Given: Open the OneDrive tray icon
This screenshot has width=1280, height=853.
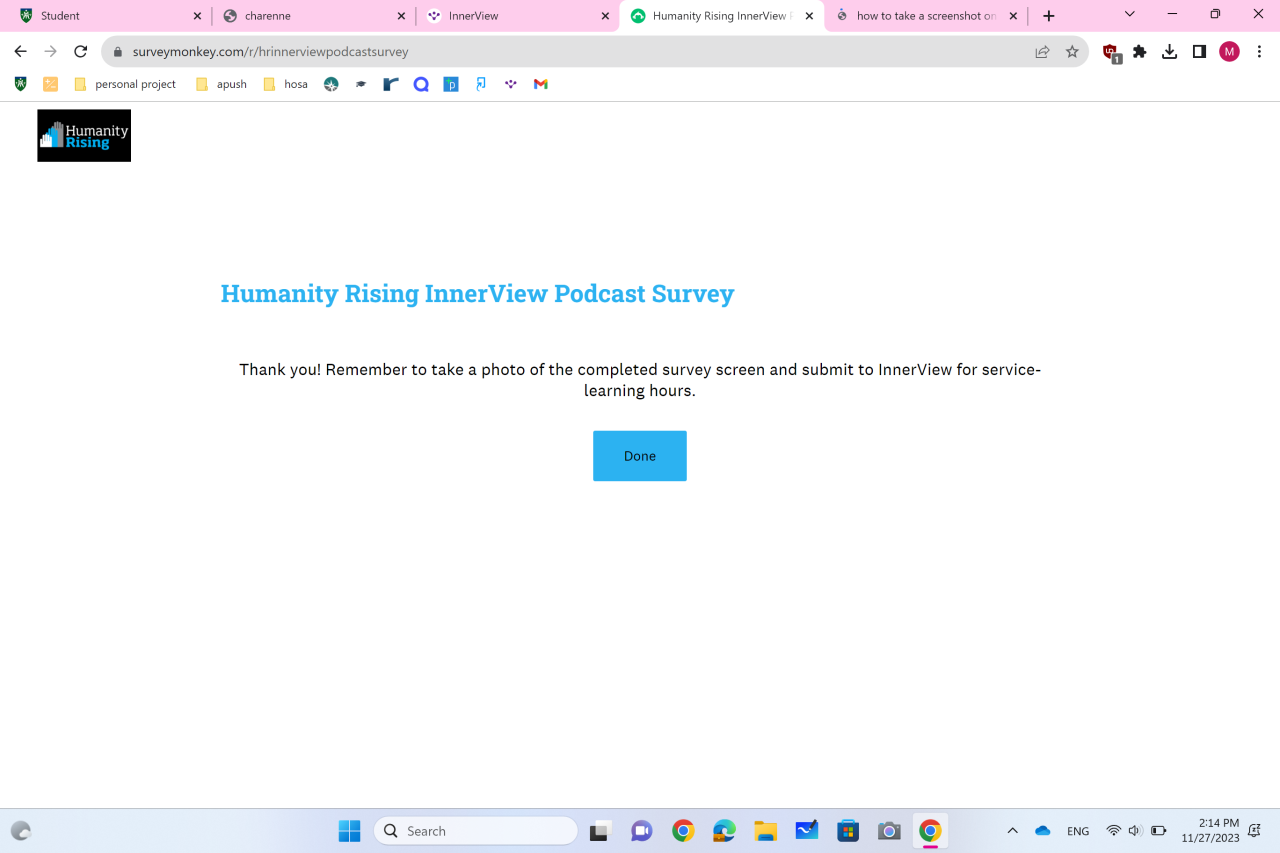Looking at the screenshot, I should (1043, 831).
